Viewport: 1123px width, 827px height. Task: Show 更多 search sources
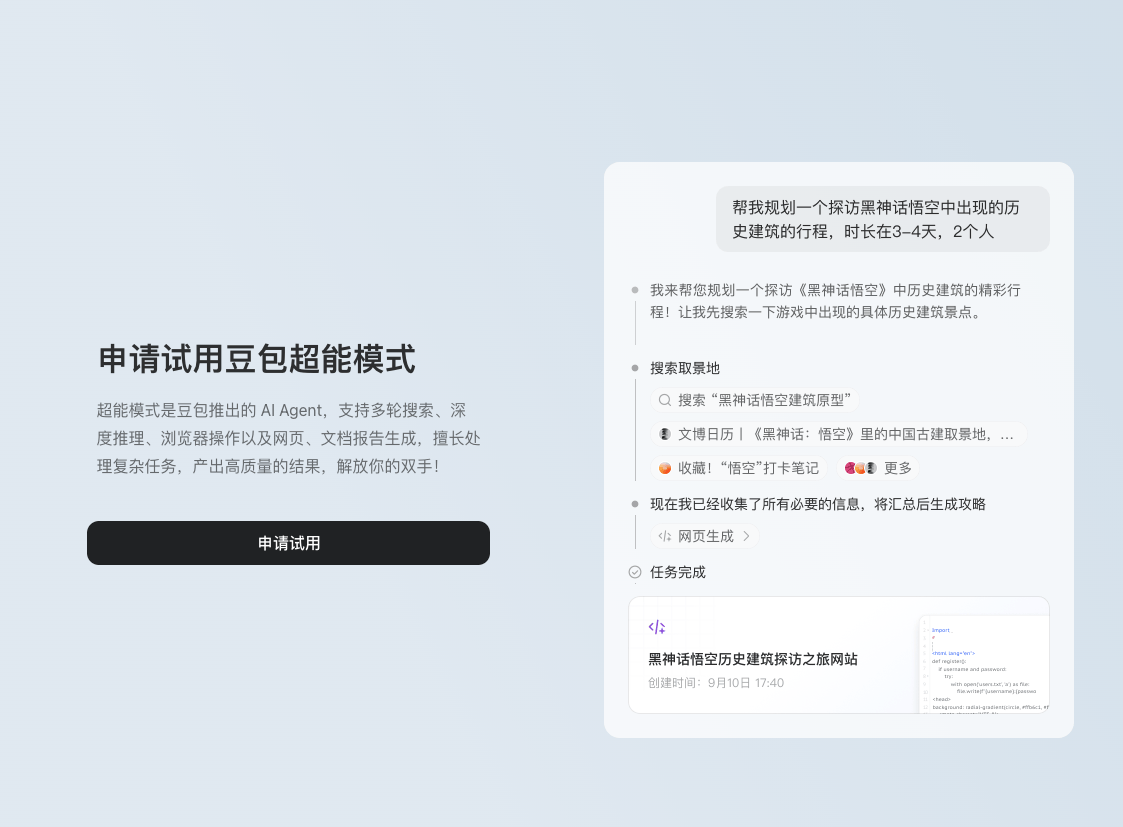click(878, 468)
